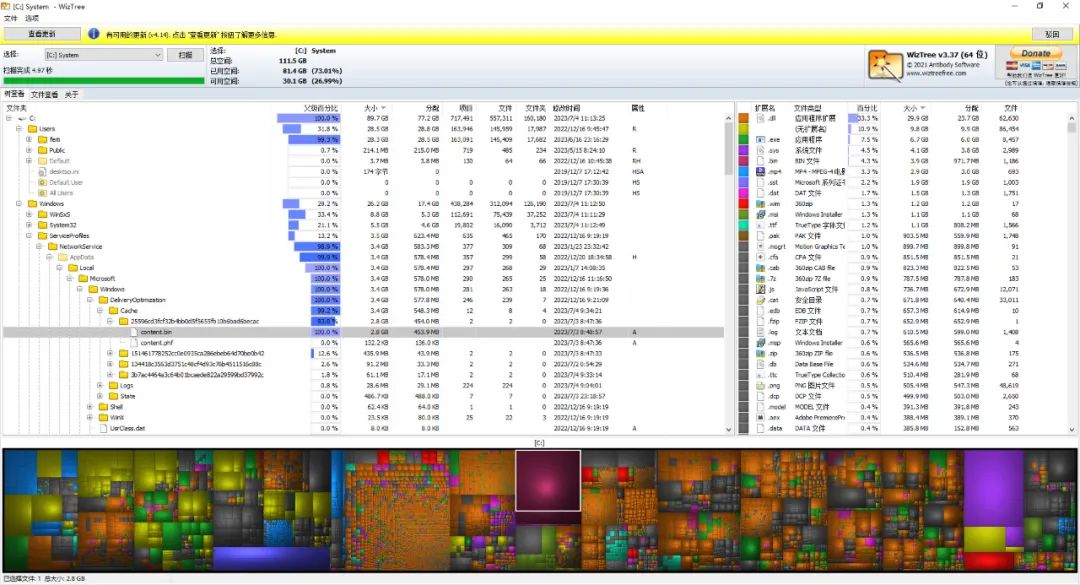Image resolution: width=1080 pixels, height=585 pixels.
Task: Expand the WinSxS folder node
Action: tap(29, 214)
